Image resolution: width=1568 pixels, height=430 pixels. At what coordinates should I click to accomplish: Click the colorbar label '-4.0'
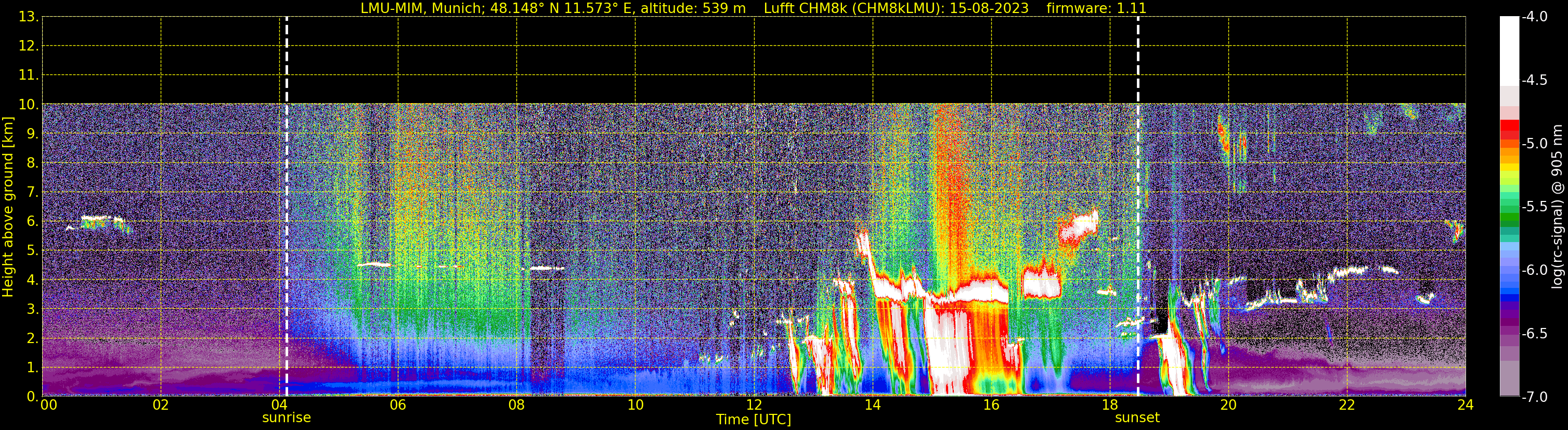pos(1535,17)
